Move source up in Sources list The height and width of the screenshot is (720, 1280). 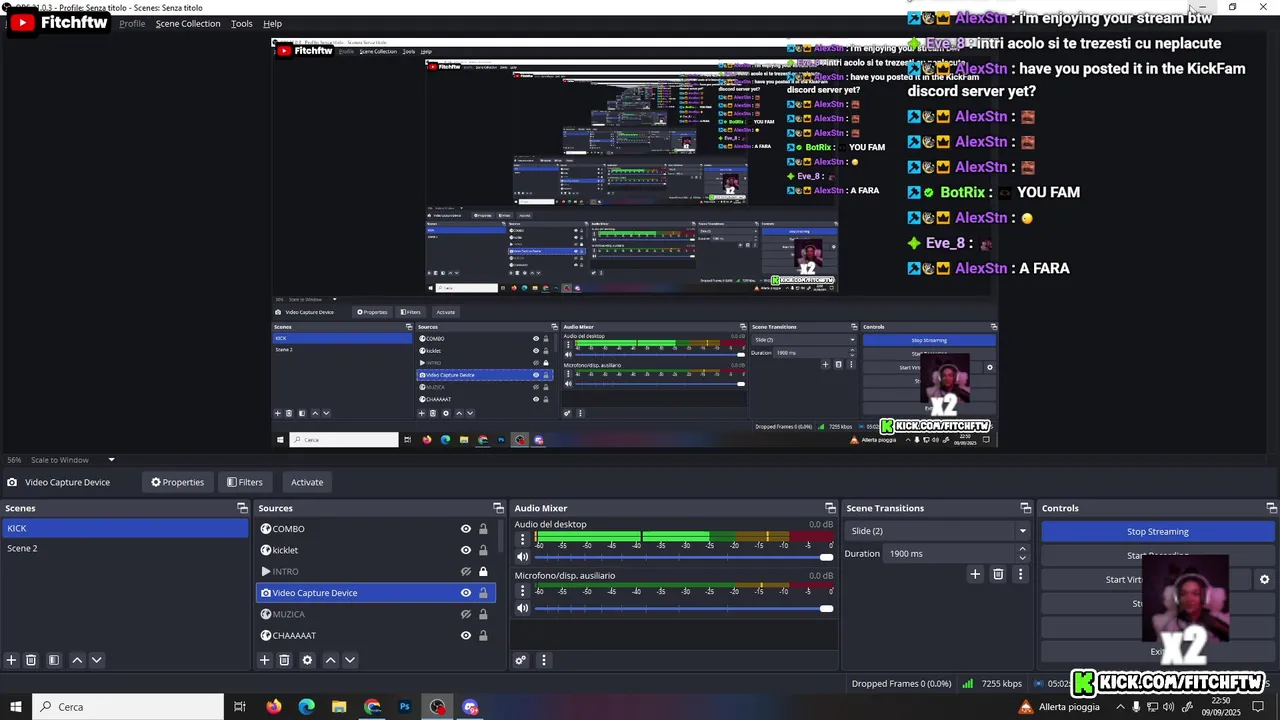[330, 660]
